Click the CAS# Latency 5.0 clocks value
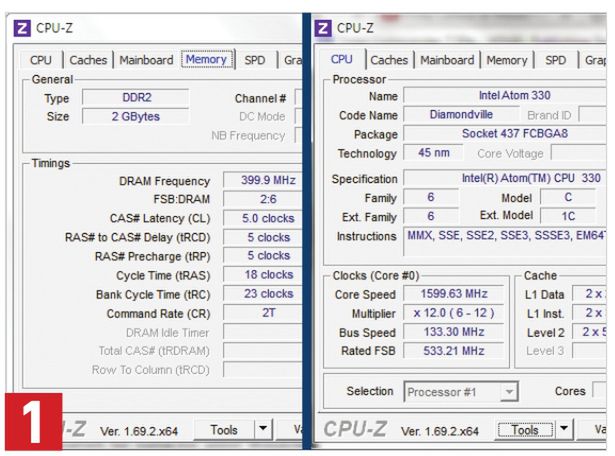Image resolution: width=615 pixels, height=456 pixels. tap(264, 218)
